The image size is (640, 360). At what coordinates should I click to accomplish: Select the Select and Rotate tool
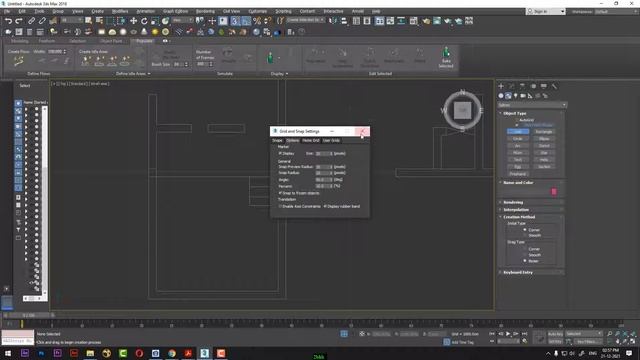click(144, 21)
